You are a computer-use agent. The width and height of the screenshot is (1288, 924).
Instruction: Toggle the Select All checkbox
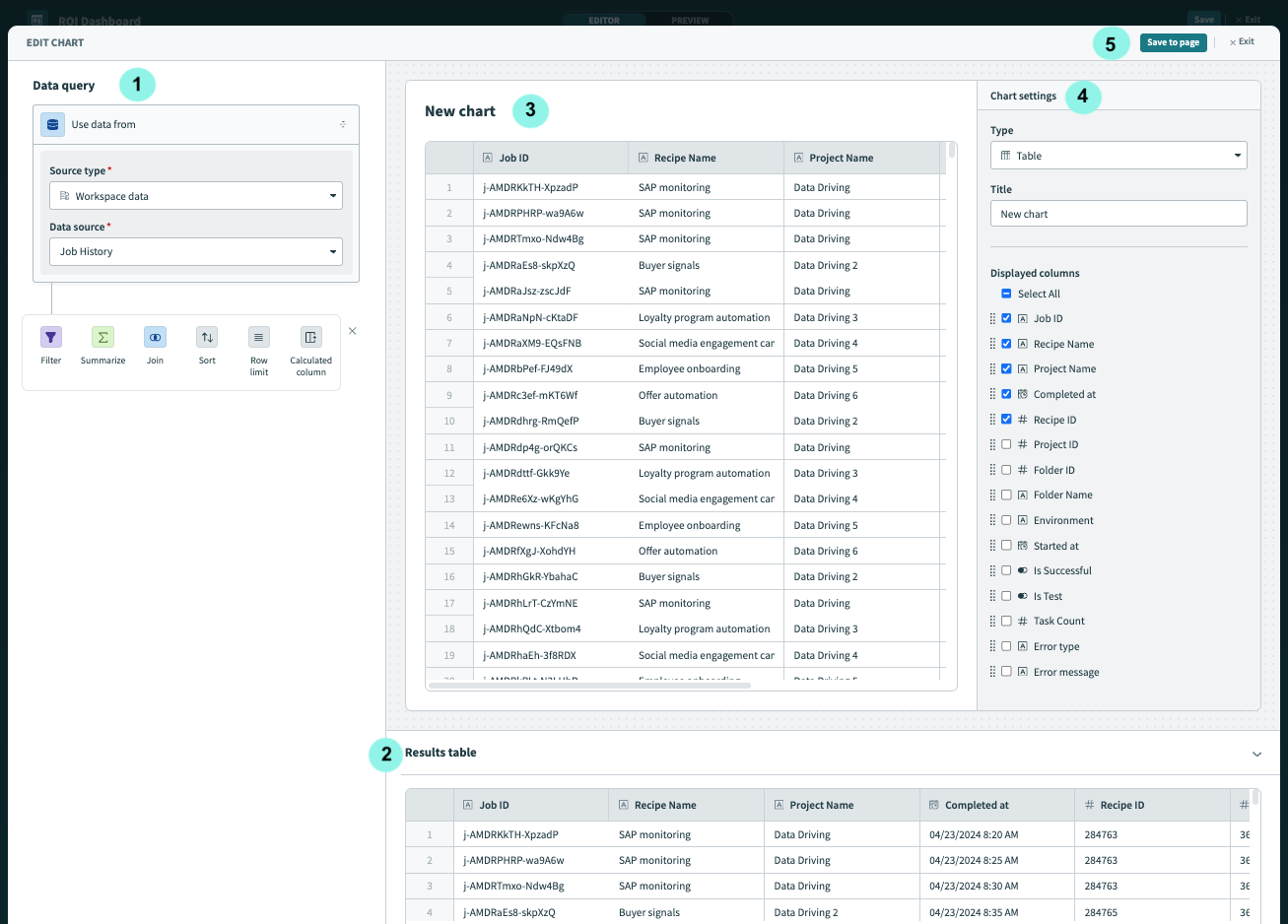(1006, 294)
